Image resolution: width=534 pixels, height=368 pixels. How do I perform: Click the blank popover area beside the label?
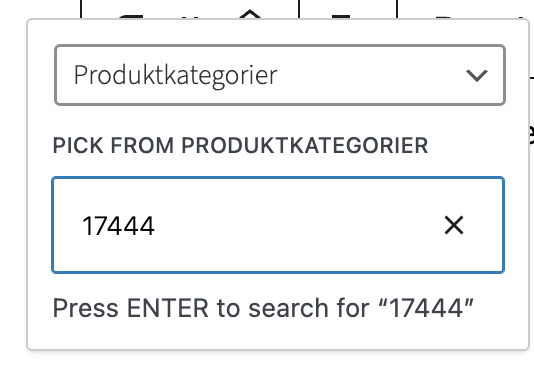click(477, 145)
